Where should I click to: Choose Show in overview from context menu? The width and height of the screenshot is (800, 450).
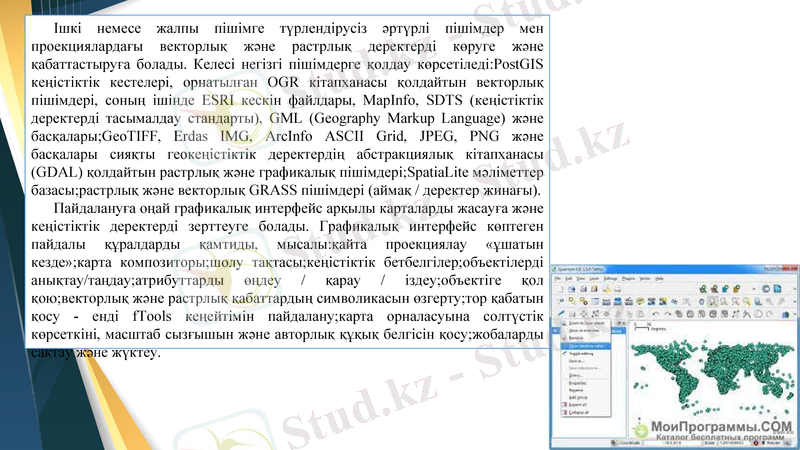click(585, 331)
